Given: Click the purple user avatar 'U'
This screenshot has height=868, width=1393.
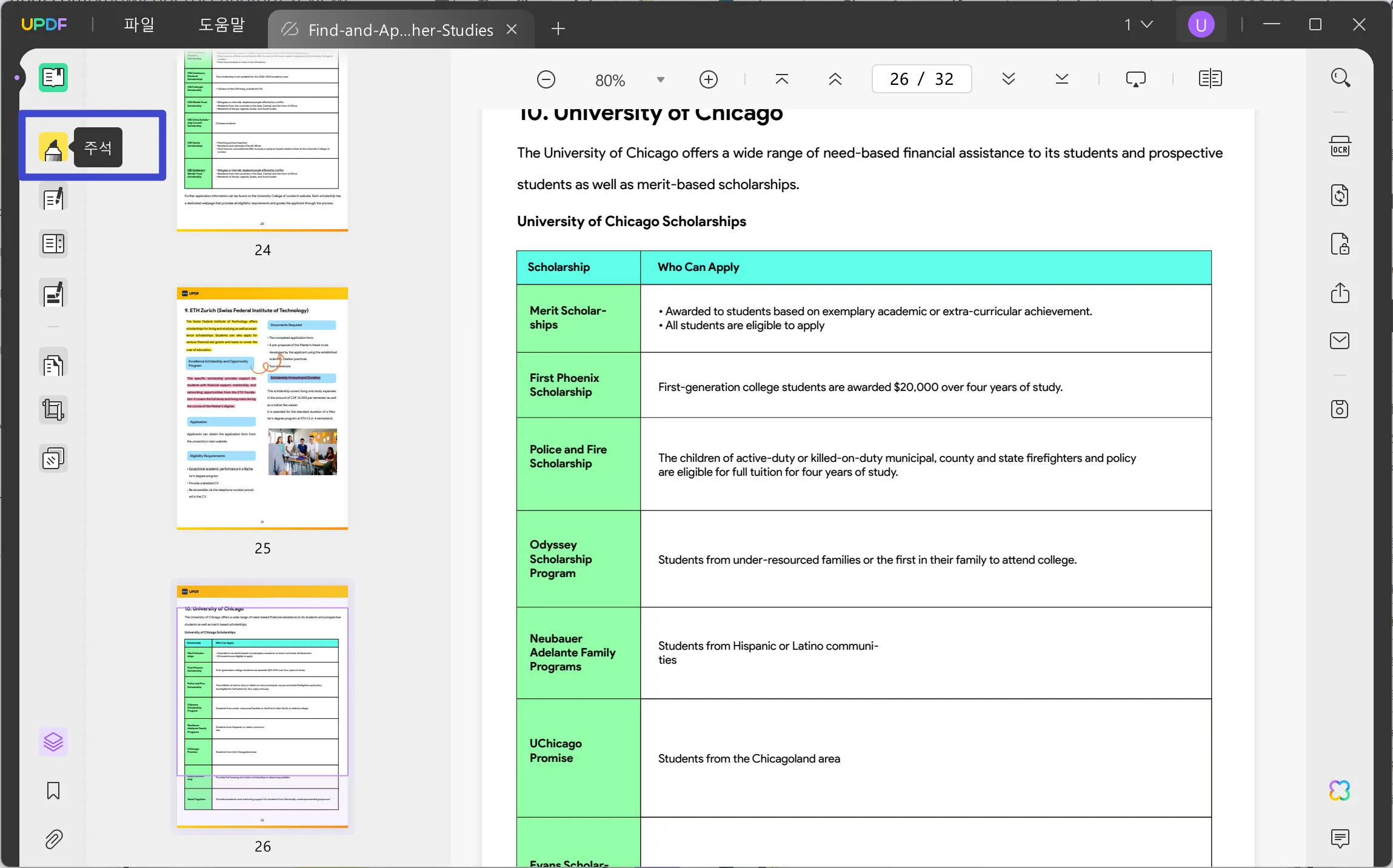Looking at the screenshot, I should pos(1201,25).
